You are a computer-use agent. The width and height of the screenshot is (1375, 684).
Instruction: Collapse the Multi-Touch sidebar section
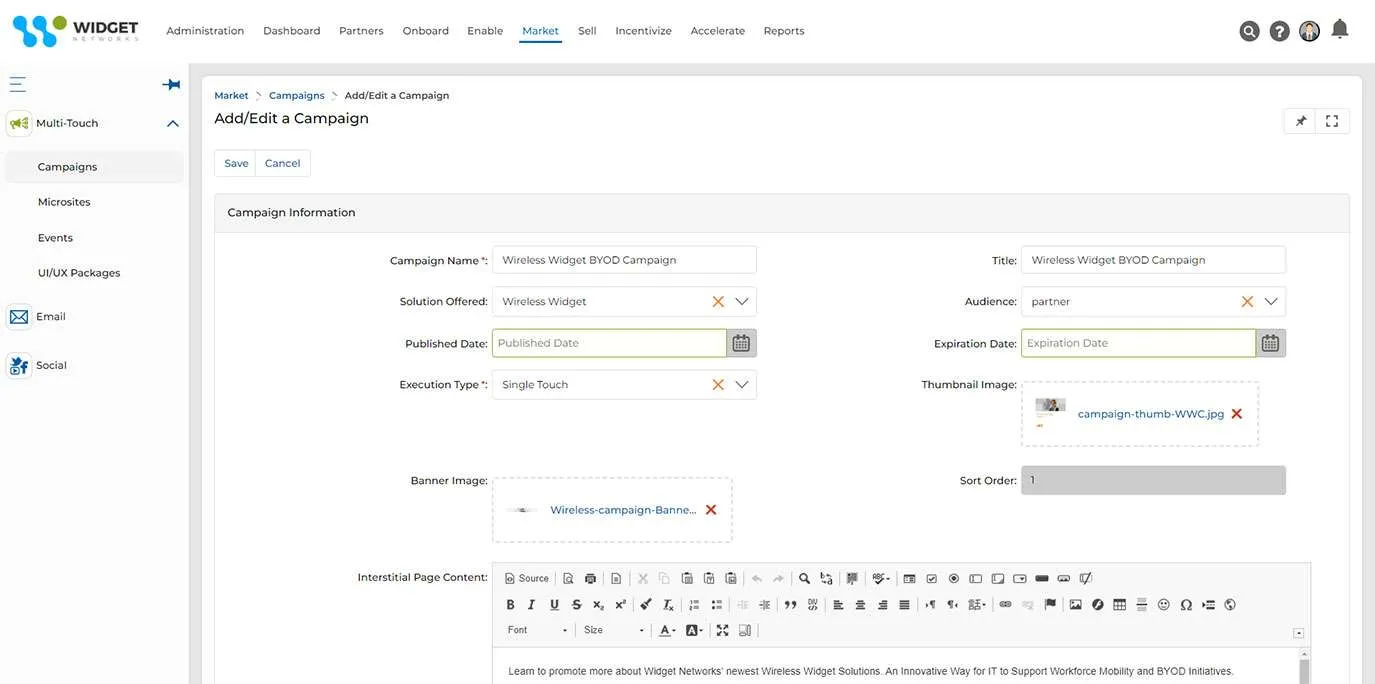coord(172,124)
